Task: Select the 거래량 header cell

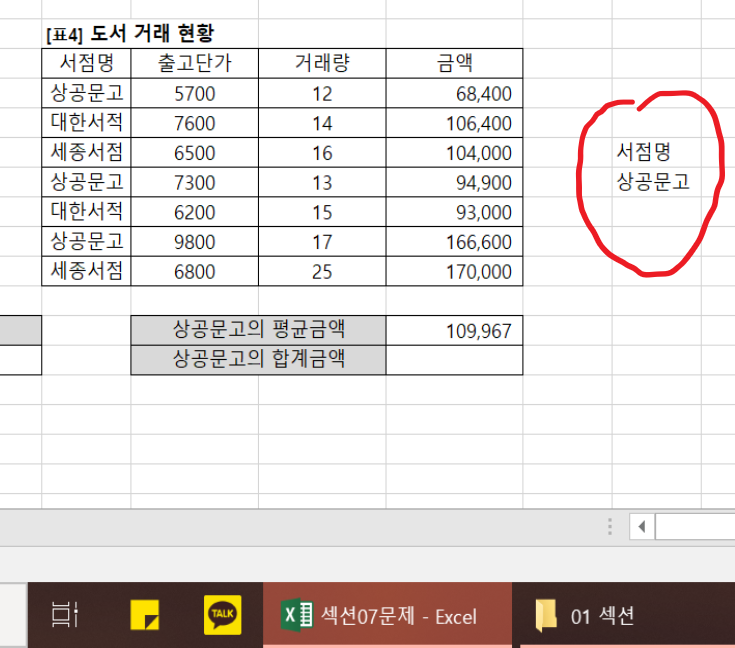Action: pos(322,63)
